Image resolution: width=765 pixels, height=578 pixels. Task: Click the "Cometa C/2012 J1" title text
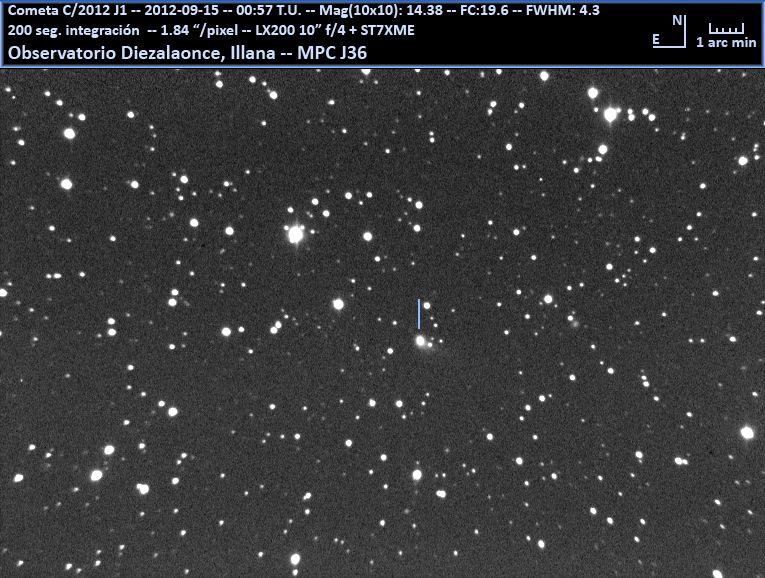(x=67, y=10)
